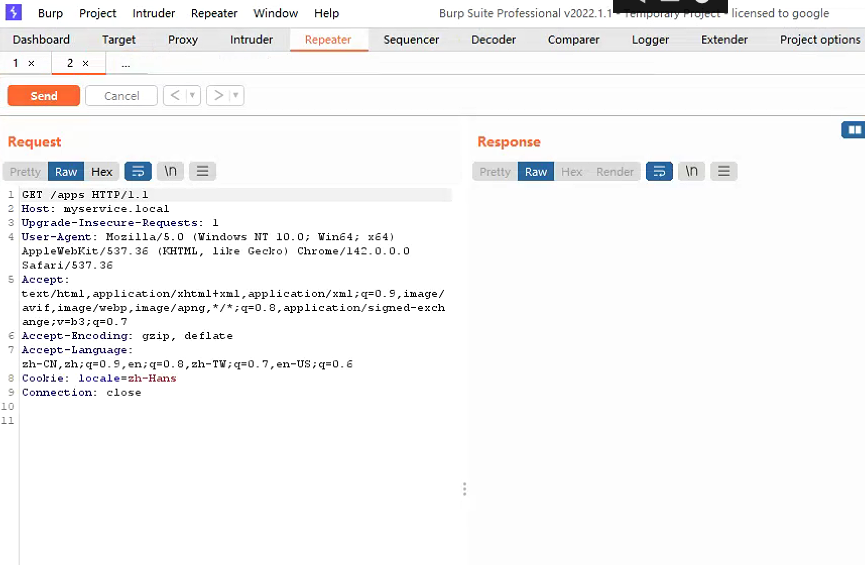This screenshot has width=865, height=565.
Task: Click the 'GET /apps HTTP/1.1' request line
Action: (85, 195)
